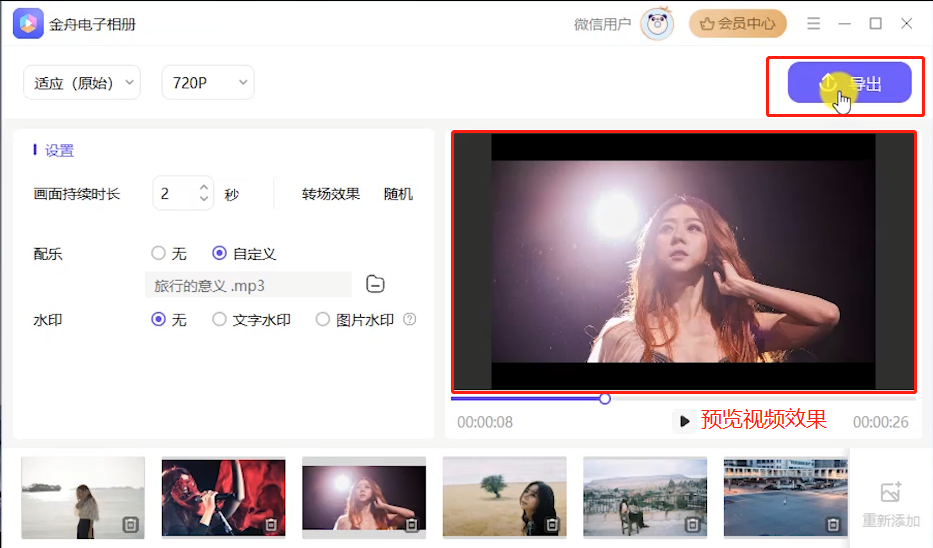
Task: Increase 画面持续时长 with the up arrow
Action: pyautogui.click(x=204, y=187)
